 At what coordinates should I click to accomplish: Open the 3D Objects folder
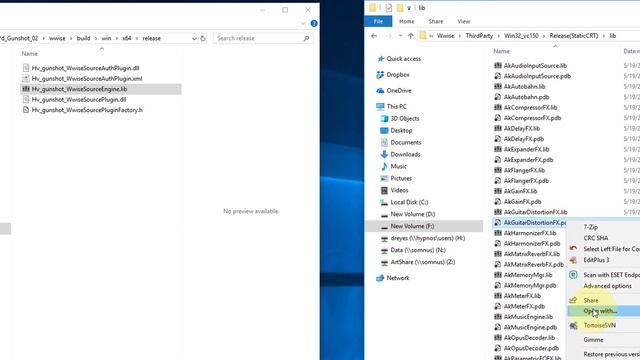[404, 118]
